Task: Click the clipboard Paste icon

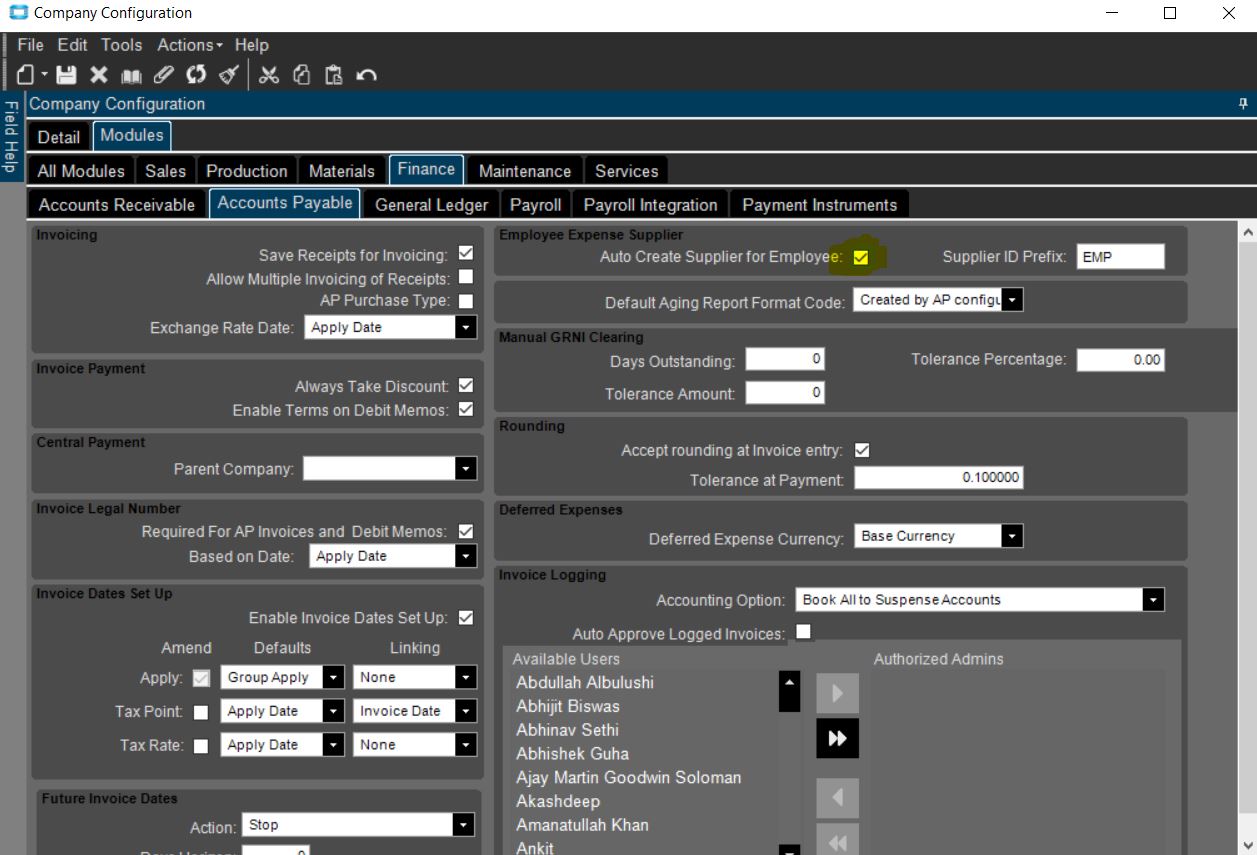Action: 334,75
